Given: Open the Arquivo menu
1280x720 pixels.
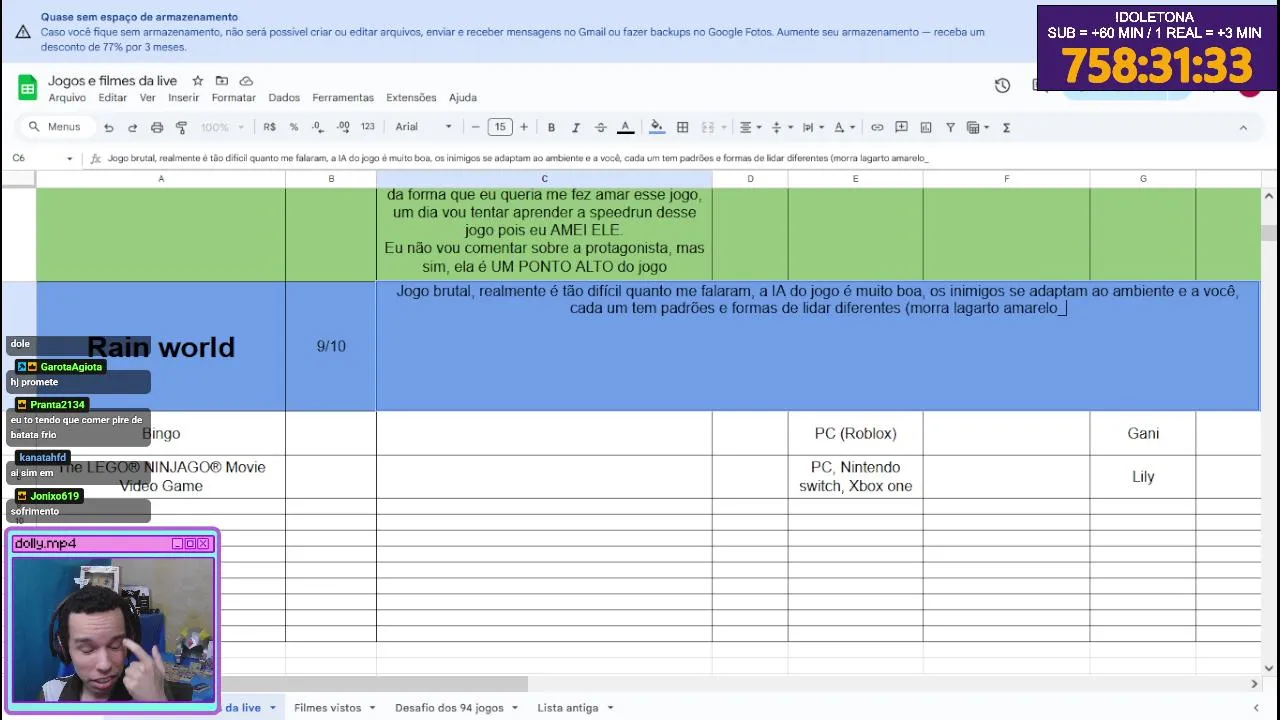Looking at the screenshot, I should click(x=67, y=98).
